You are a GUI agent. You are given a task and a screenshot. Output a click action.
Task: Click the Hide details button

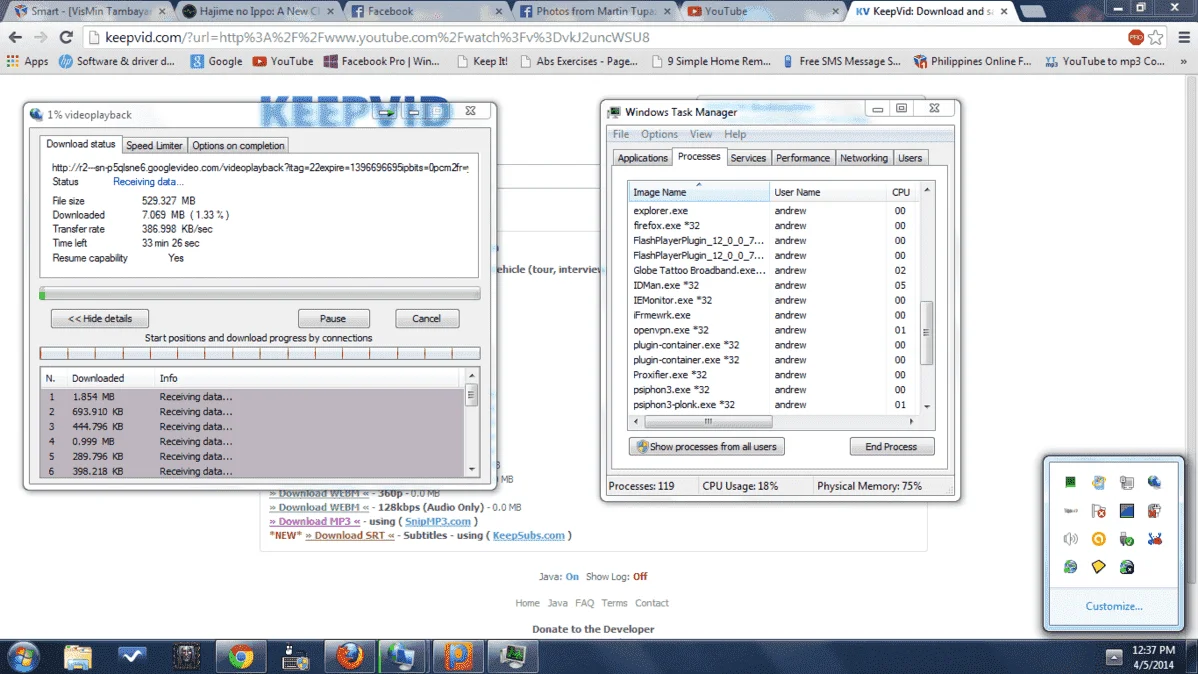point(100,319)
